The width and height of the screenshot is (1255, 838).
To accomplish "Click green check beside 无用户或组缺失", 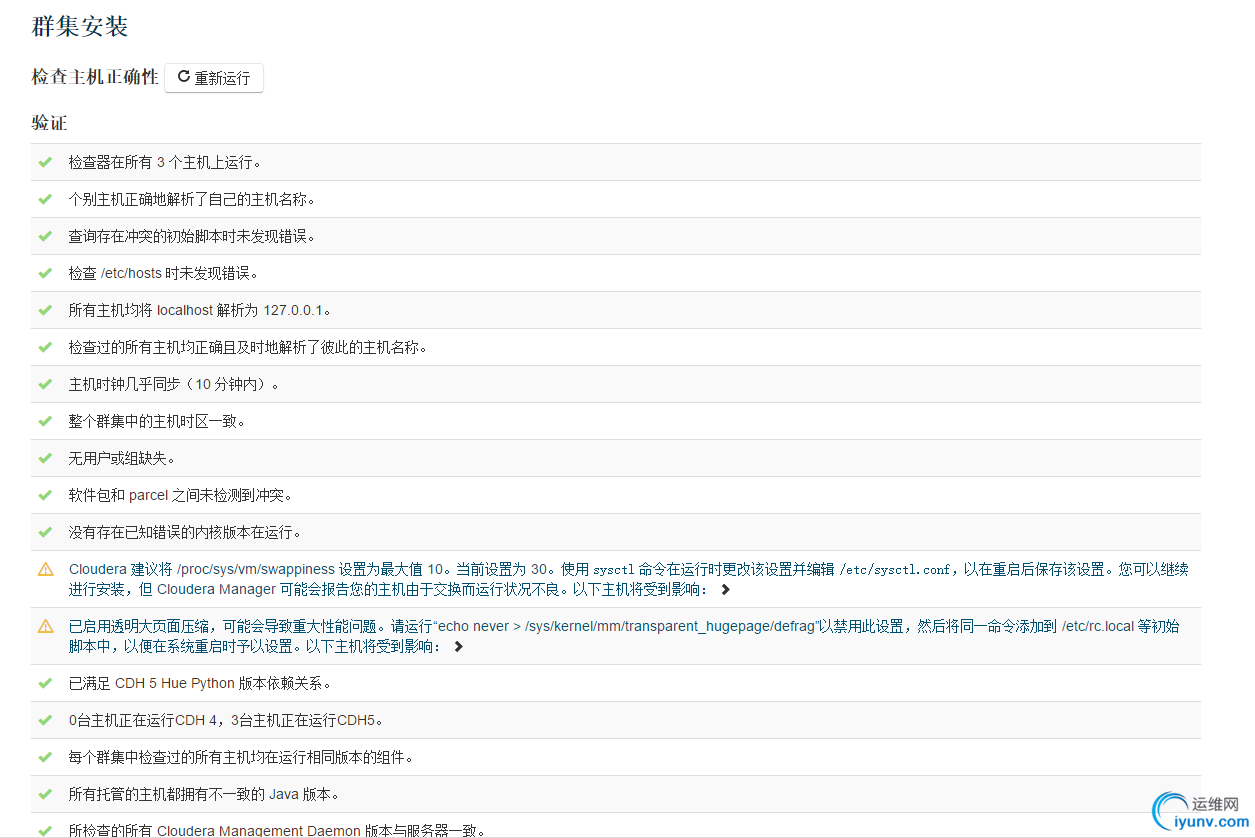I will pyautogui.click(x=45, y=458).
